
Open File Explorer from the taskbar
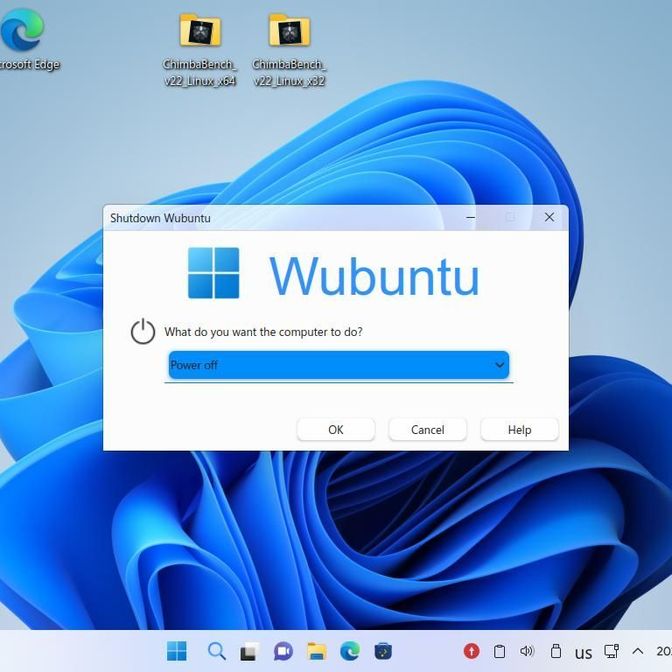click(x=317, y=651)
